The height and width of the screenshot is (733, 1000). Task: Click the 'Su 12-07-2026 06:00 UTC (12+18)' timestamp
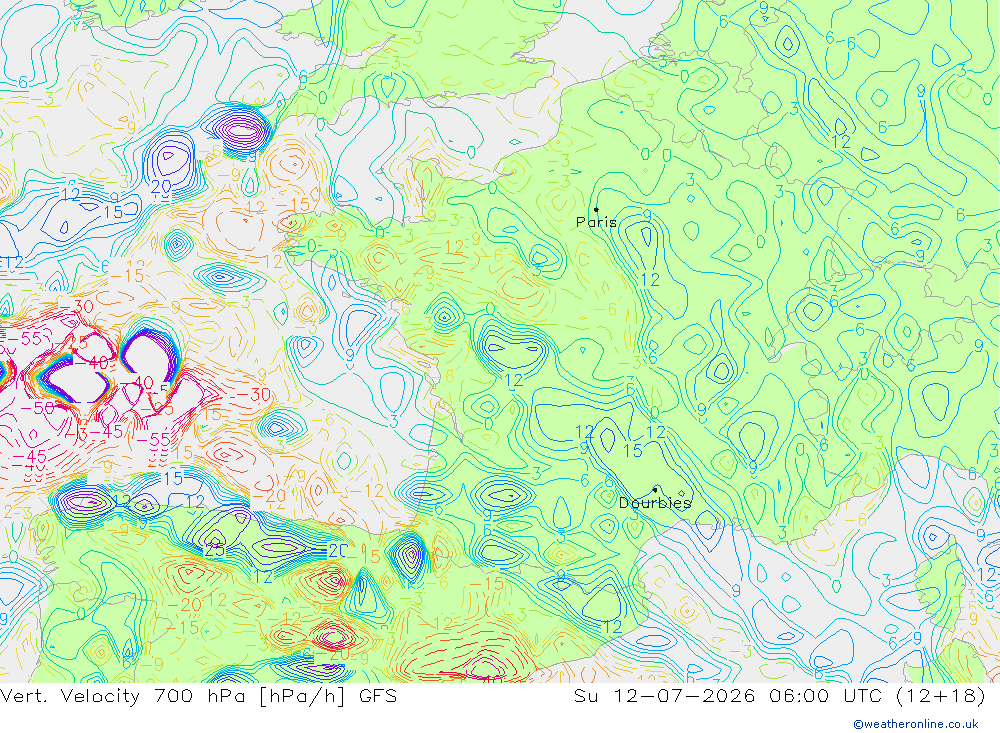[x=779, y=696]
